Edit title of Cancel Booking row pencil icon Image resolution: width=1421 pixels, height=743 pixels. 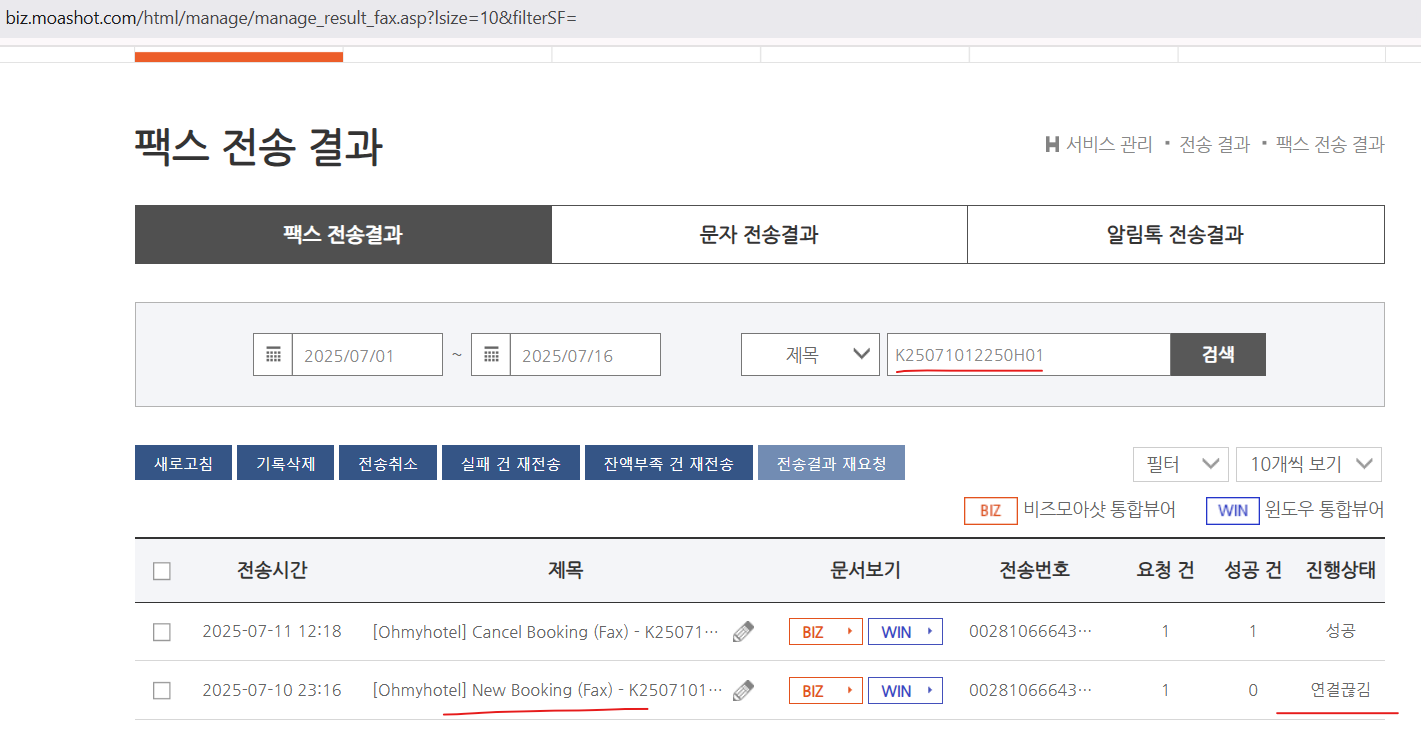click(x=743, y=632)
